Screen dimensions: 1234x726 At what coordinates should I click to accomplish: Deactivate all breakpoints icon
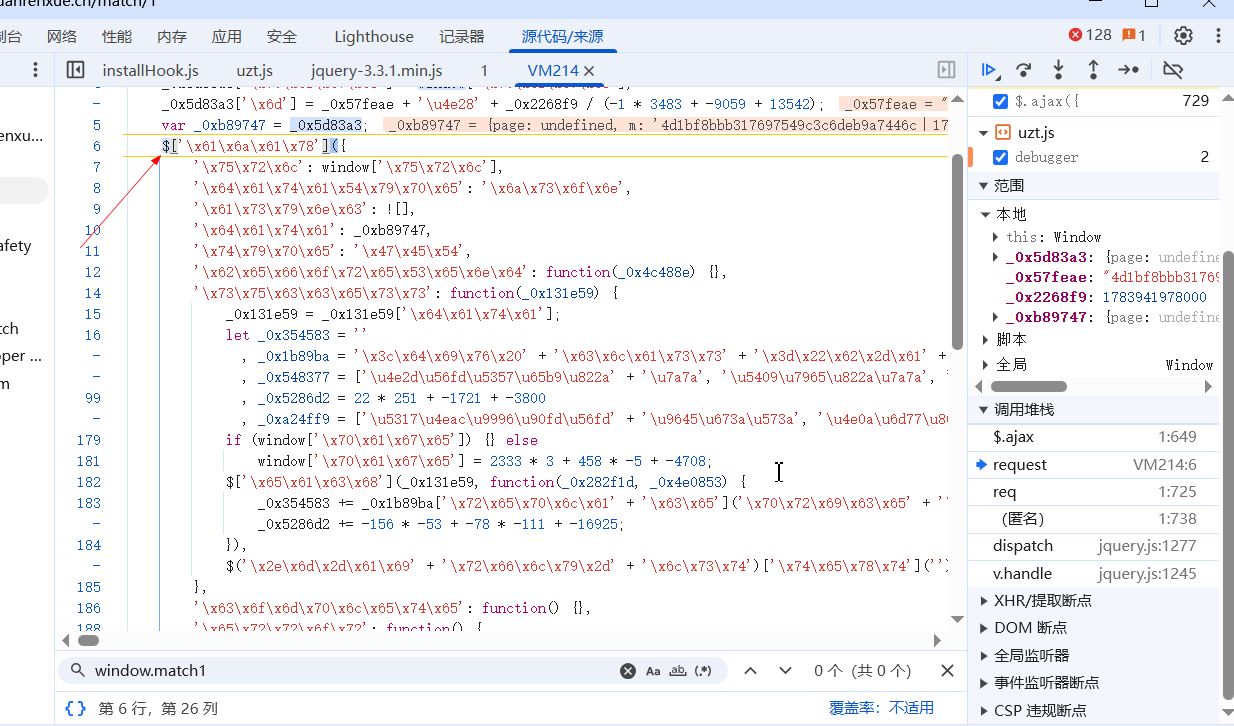pos(1173,70)
